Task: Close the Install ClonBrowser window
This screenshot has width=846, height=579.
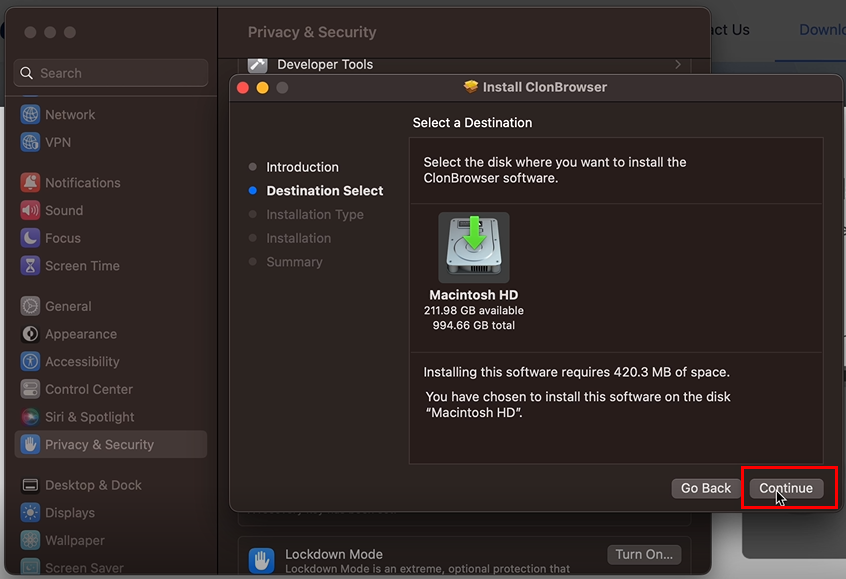Action: click(x=243, y=87)
